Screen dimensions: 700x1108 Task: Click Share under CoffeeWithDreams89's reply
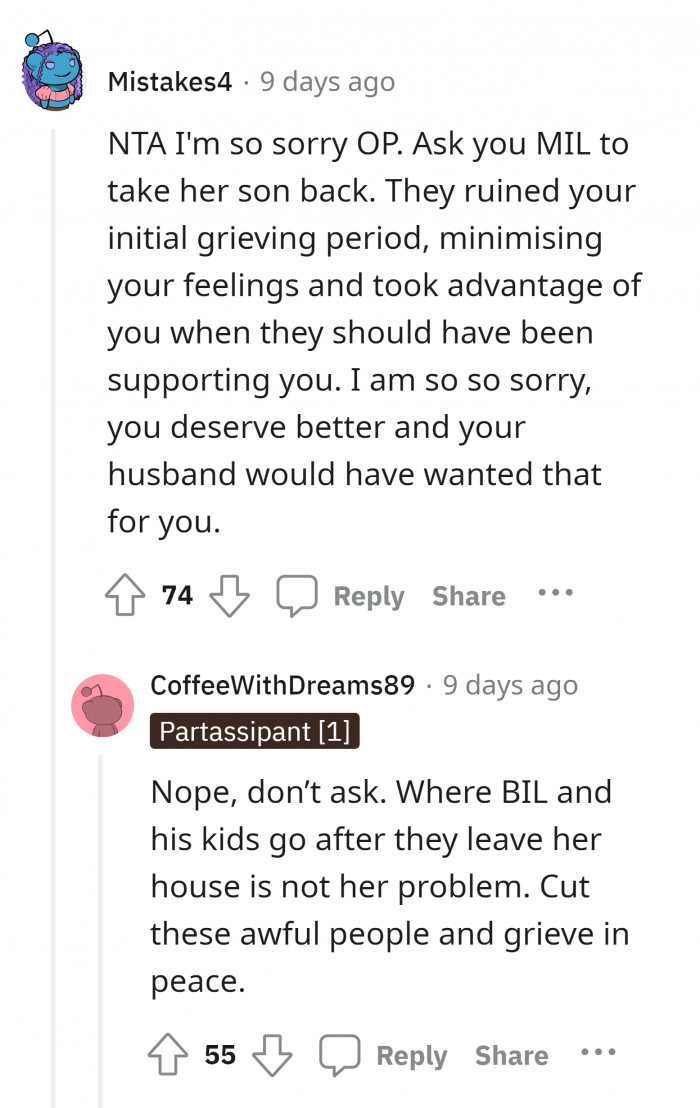pos(510,1055)
